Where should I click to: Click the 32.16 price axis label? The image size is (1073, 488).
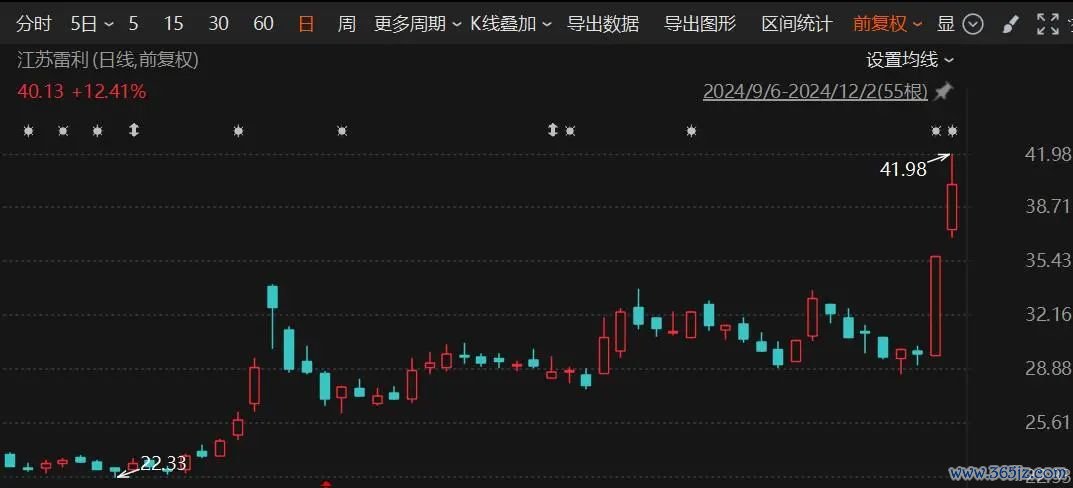(x=1048, y=315)
